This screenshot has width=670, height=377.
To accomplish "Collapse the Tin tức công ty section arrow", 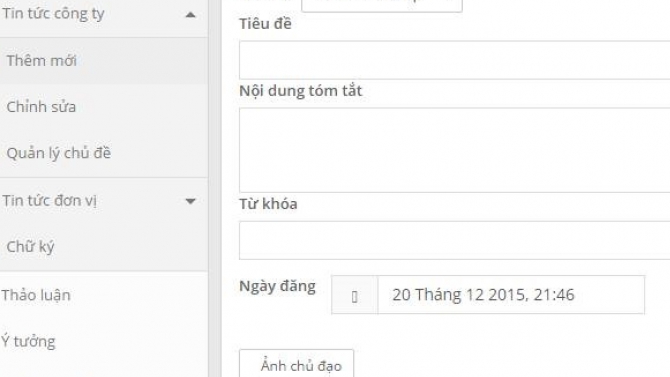I will tap(191, 15).
